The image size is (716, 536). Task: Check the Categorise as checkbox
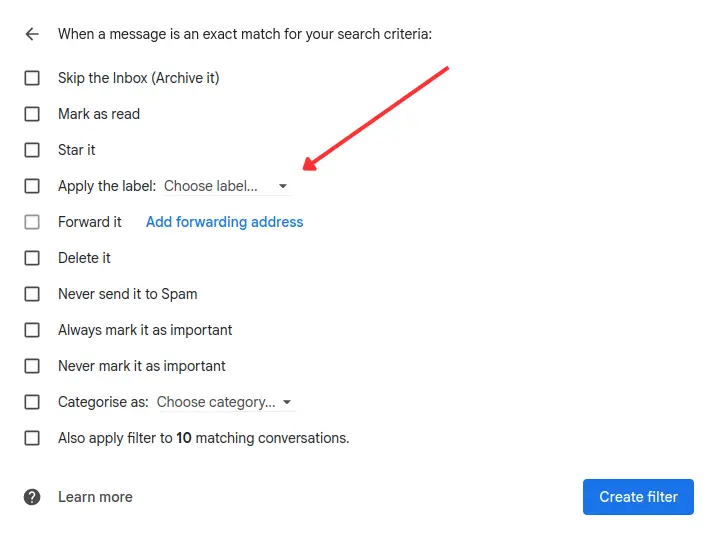click(32, 402)
